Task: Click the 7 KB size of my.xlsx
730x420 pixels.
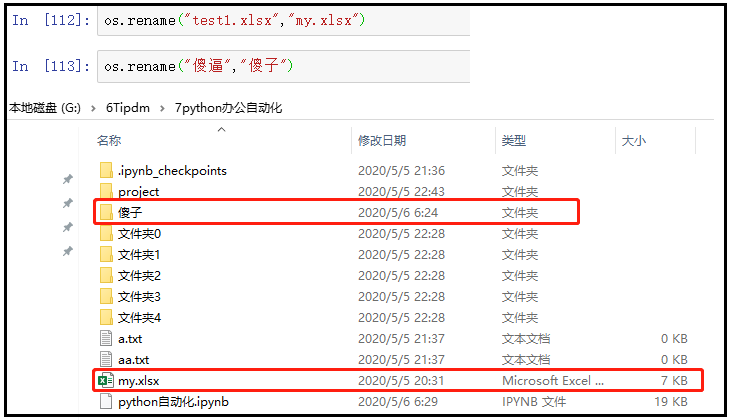Action: (674, 380)
